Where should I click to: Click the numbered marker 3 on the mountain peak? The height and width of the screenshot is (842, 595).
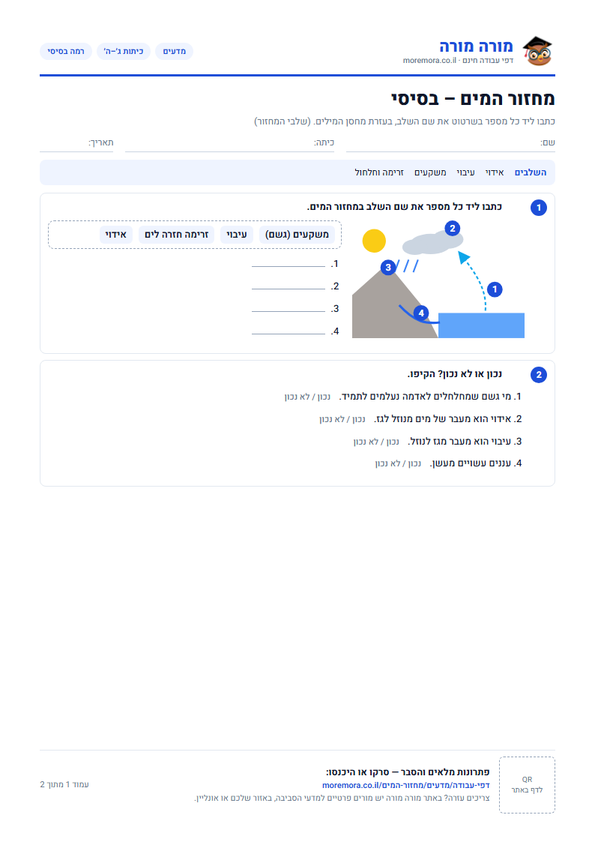point(388,267)
